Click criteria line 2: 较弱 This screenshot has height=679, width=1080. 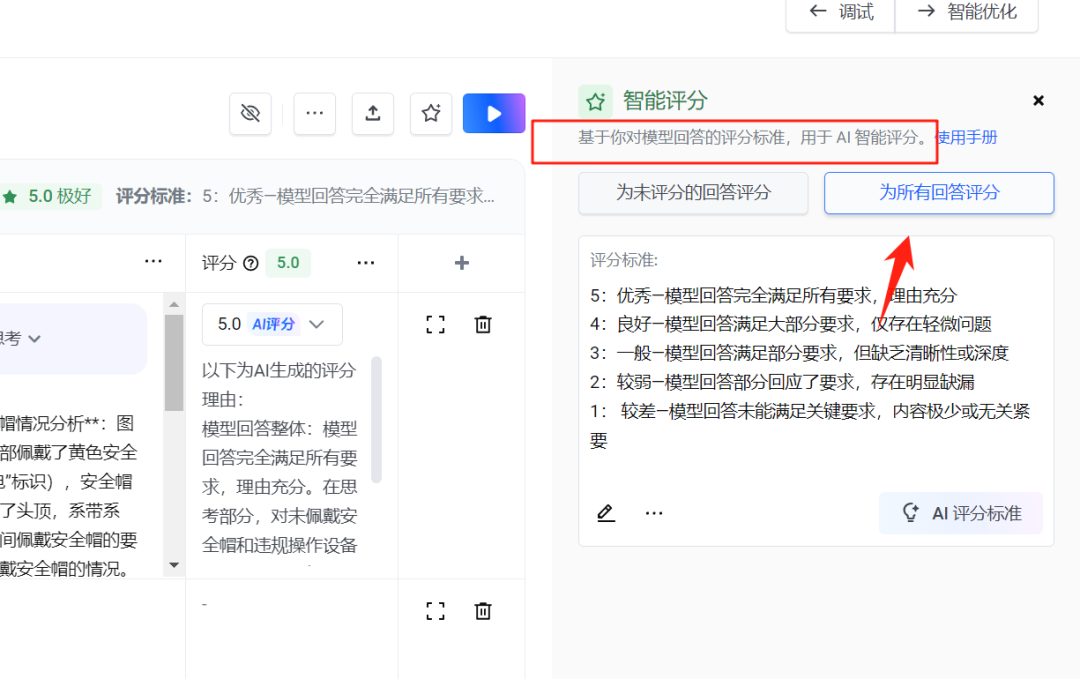click(782, 382)
